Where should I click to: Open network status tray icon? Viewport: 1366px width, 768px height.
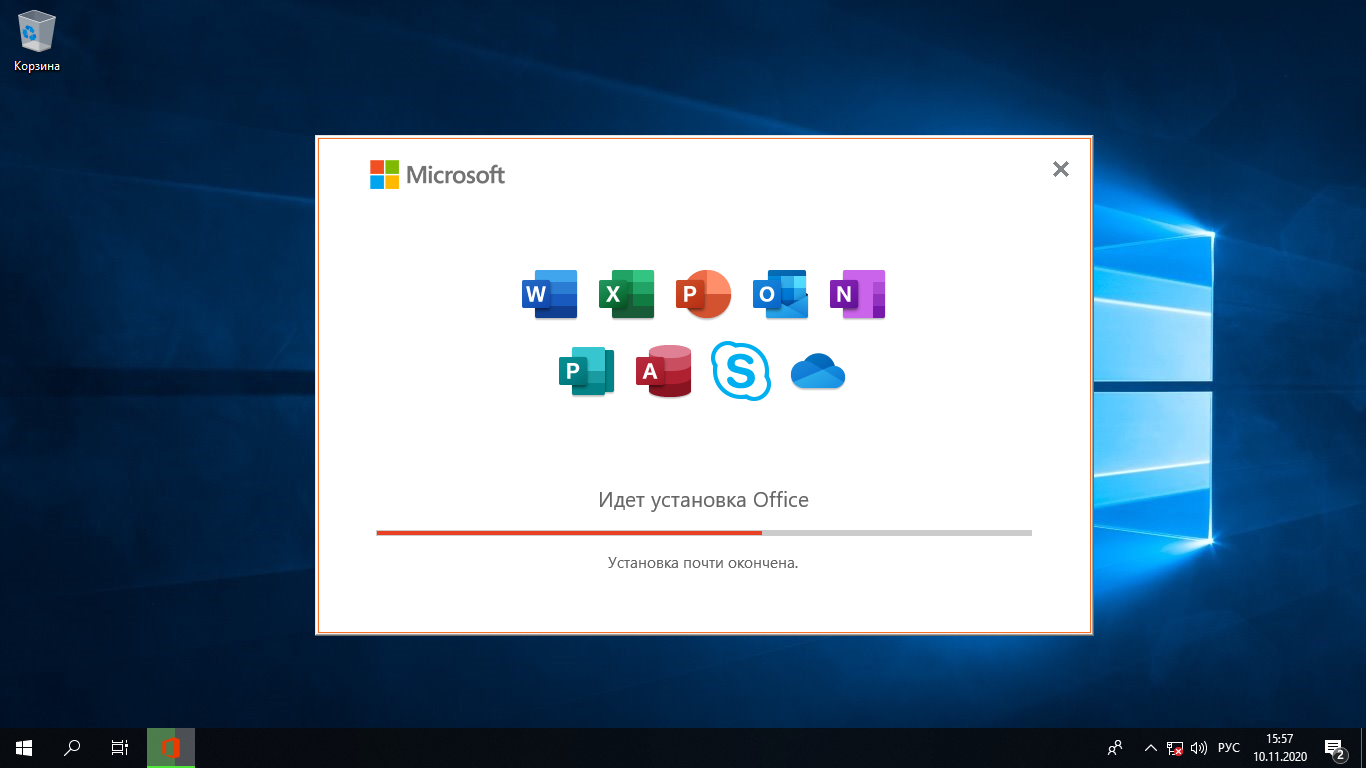coord(1175,747)
